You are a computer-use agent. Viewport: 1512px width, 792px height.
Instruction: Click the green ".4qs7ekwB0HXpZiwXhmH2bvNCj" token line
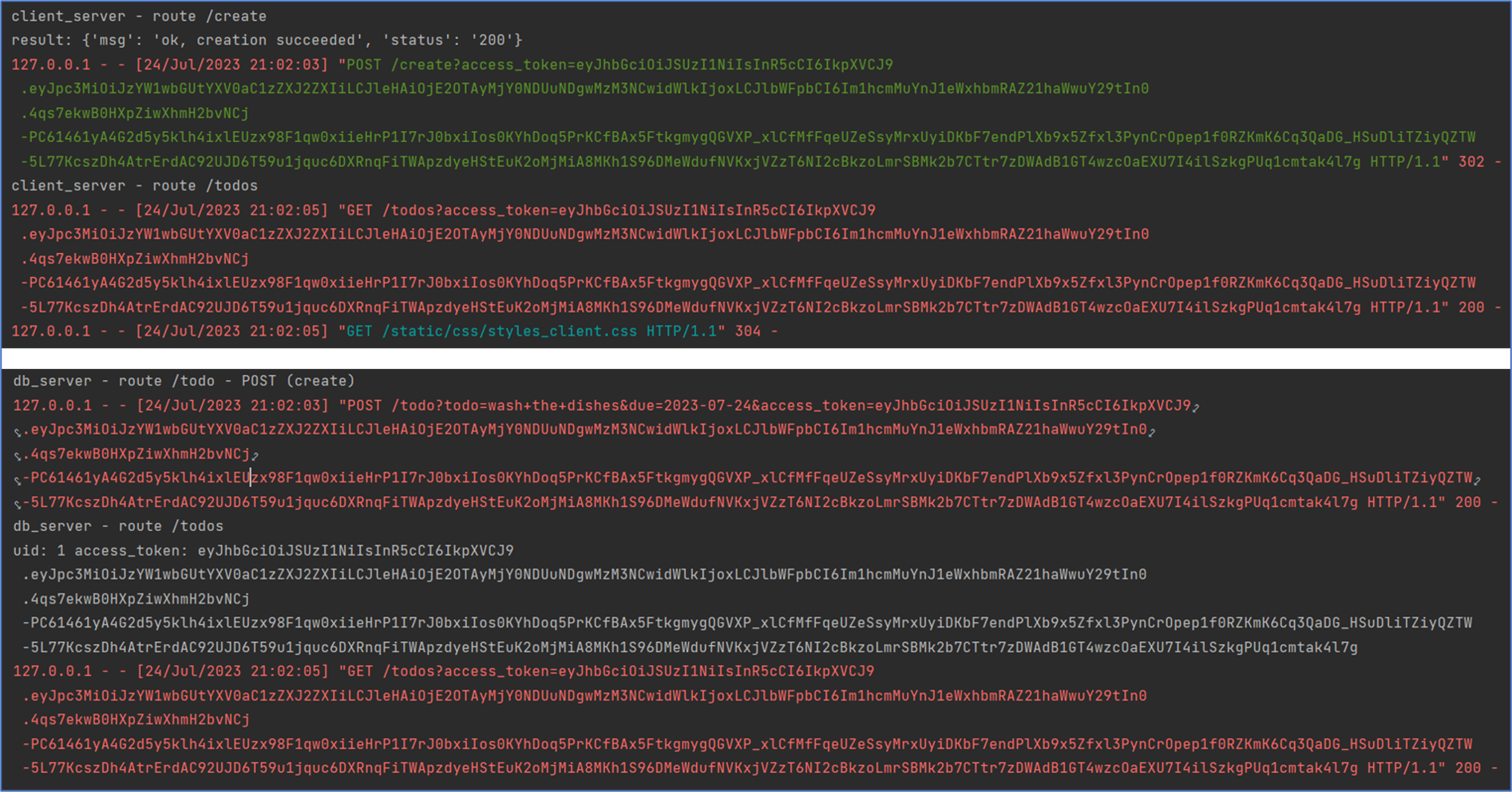[135, 113]
